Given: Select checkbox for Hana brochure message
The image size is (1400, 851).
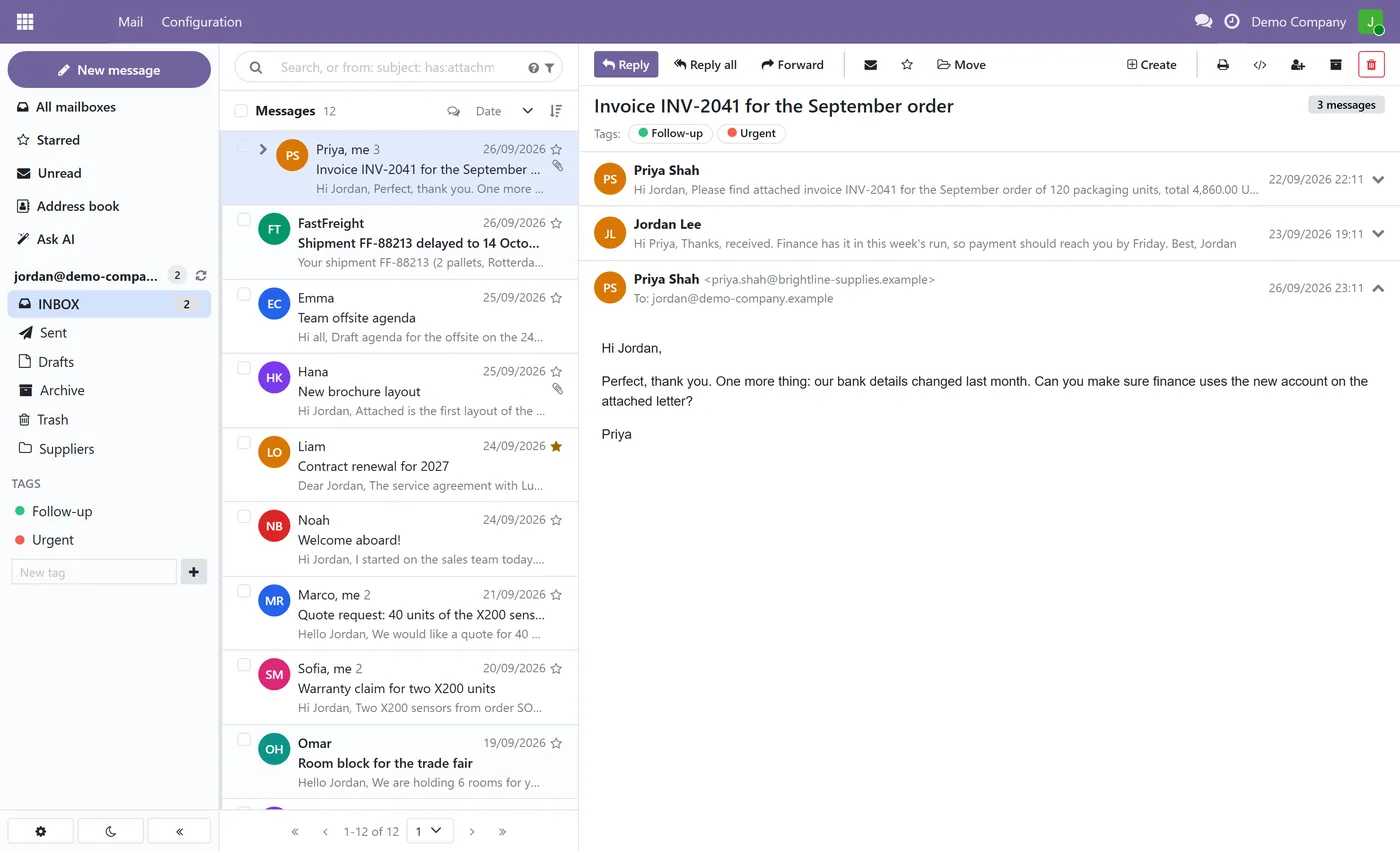Looking at the screenshot, I should 244,368.
